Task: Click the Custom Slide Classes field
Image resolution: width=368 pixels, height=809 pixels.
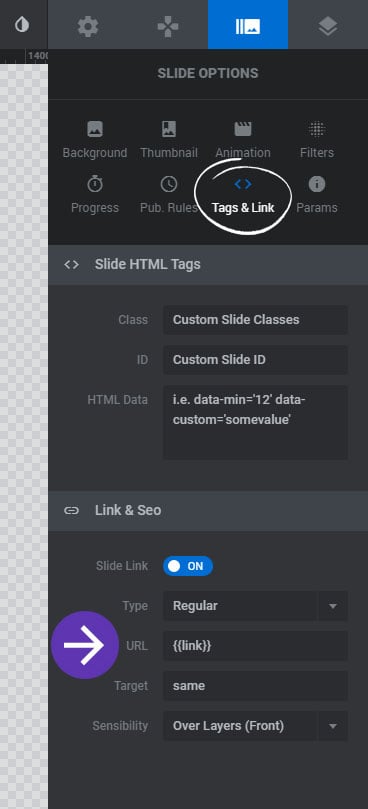Action: [255, 320]
